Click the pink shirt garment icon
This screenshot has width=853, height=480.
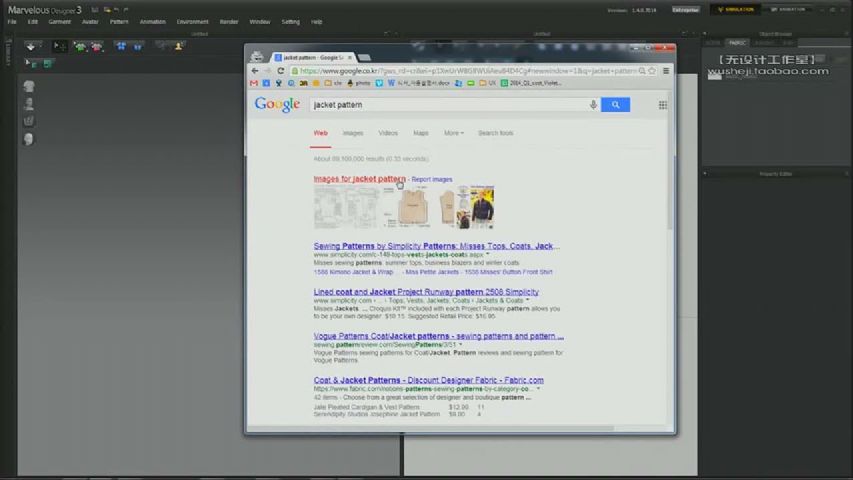[97, 47]
